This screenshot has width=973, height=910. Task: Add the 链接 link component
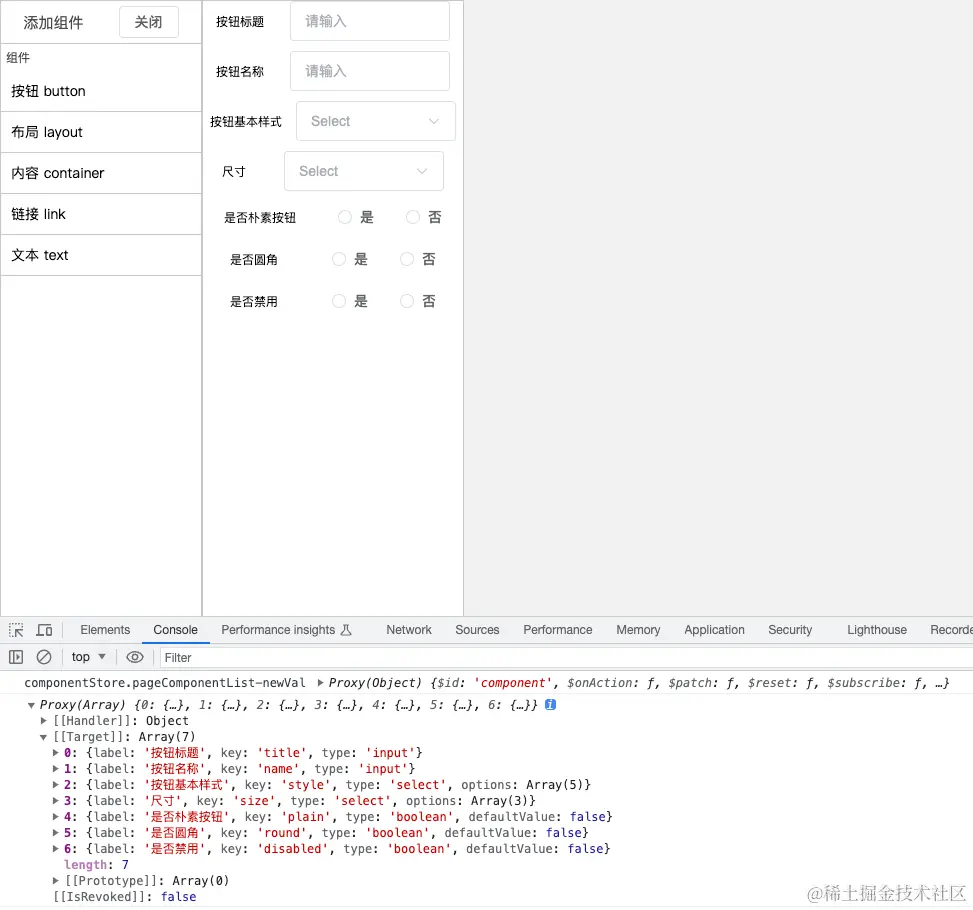coord(101,214)
